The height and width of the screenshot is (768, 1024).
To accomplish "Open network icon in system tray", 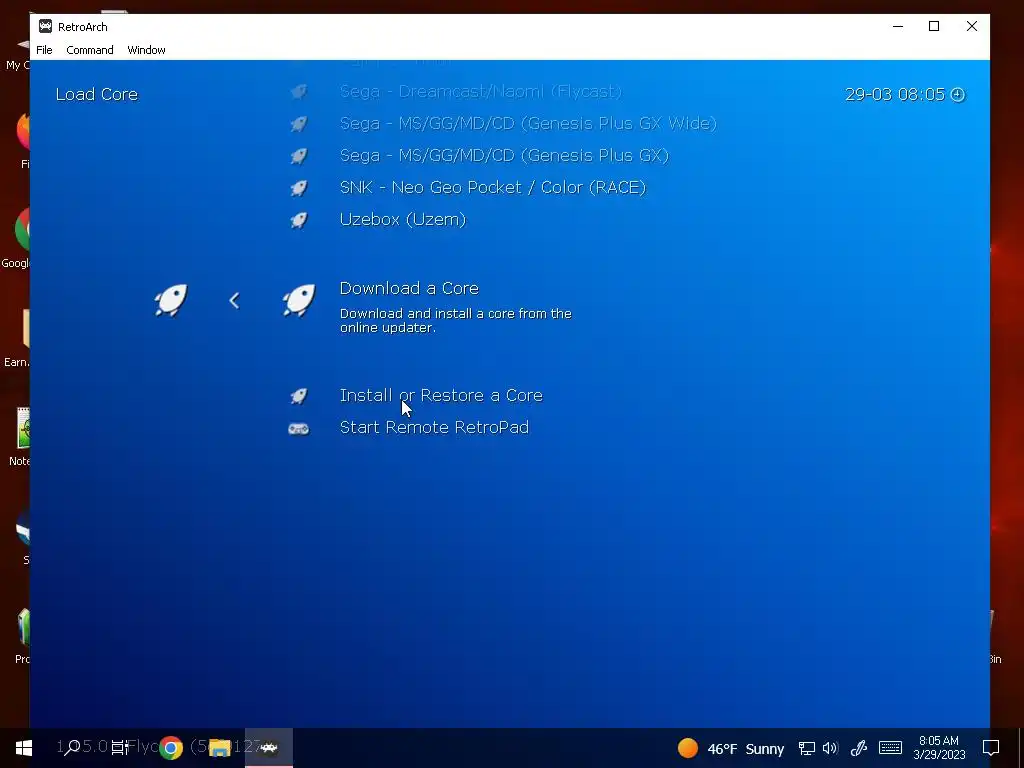I will point(807,748).
